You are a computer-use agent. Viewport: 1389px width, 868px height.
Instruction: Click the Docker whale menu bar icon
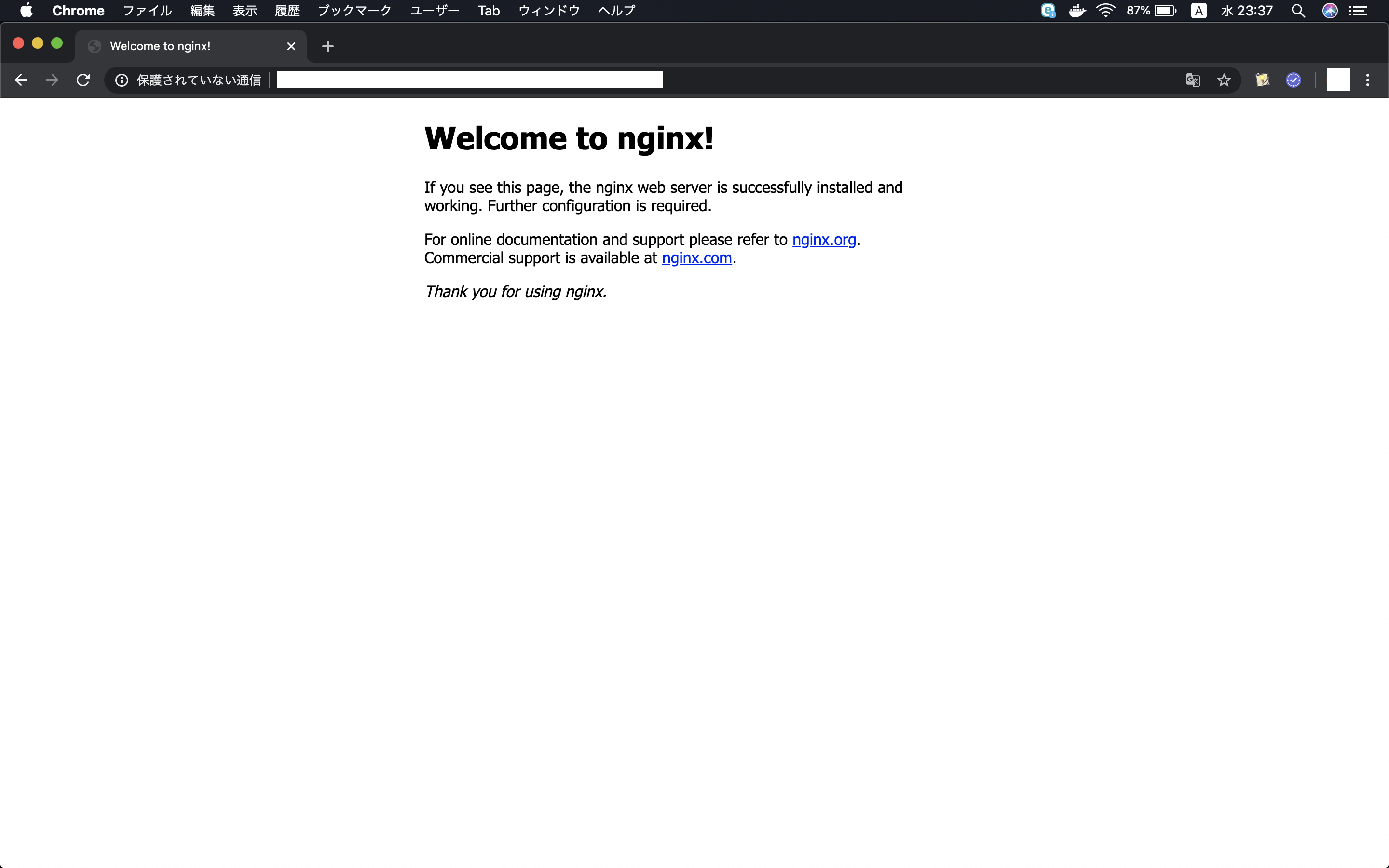[1077, 10]
